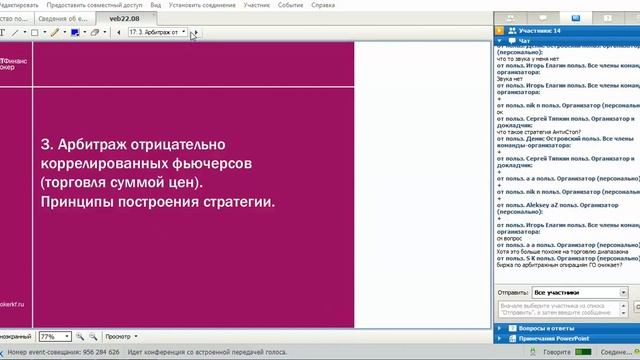640x360 pixels.
Task: Click the 'Участники: 14' people icon
Action: tap(512, 30)
